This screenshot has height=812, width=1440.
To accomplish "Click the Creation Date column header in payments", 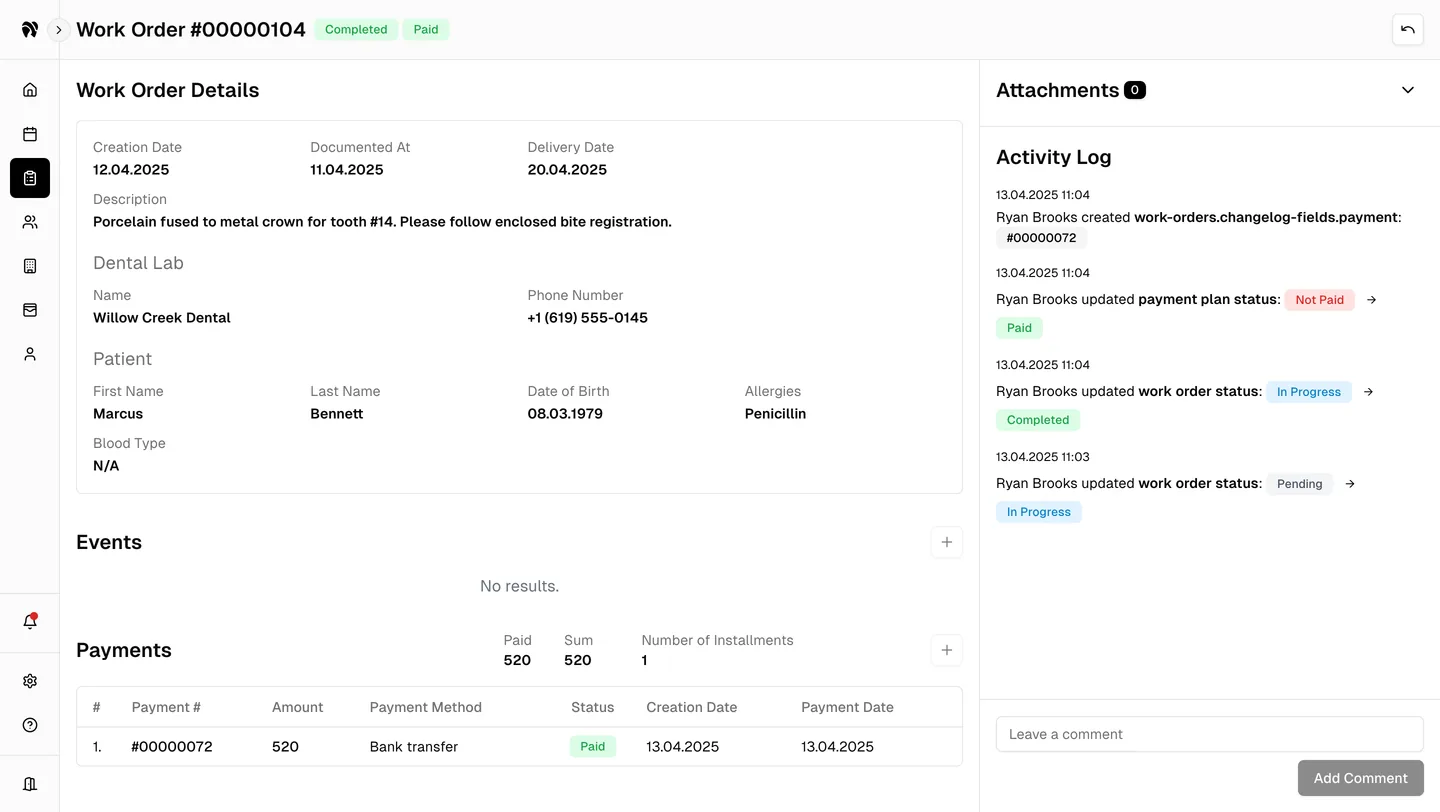I will [692, 707].
